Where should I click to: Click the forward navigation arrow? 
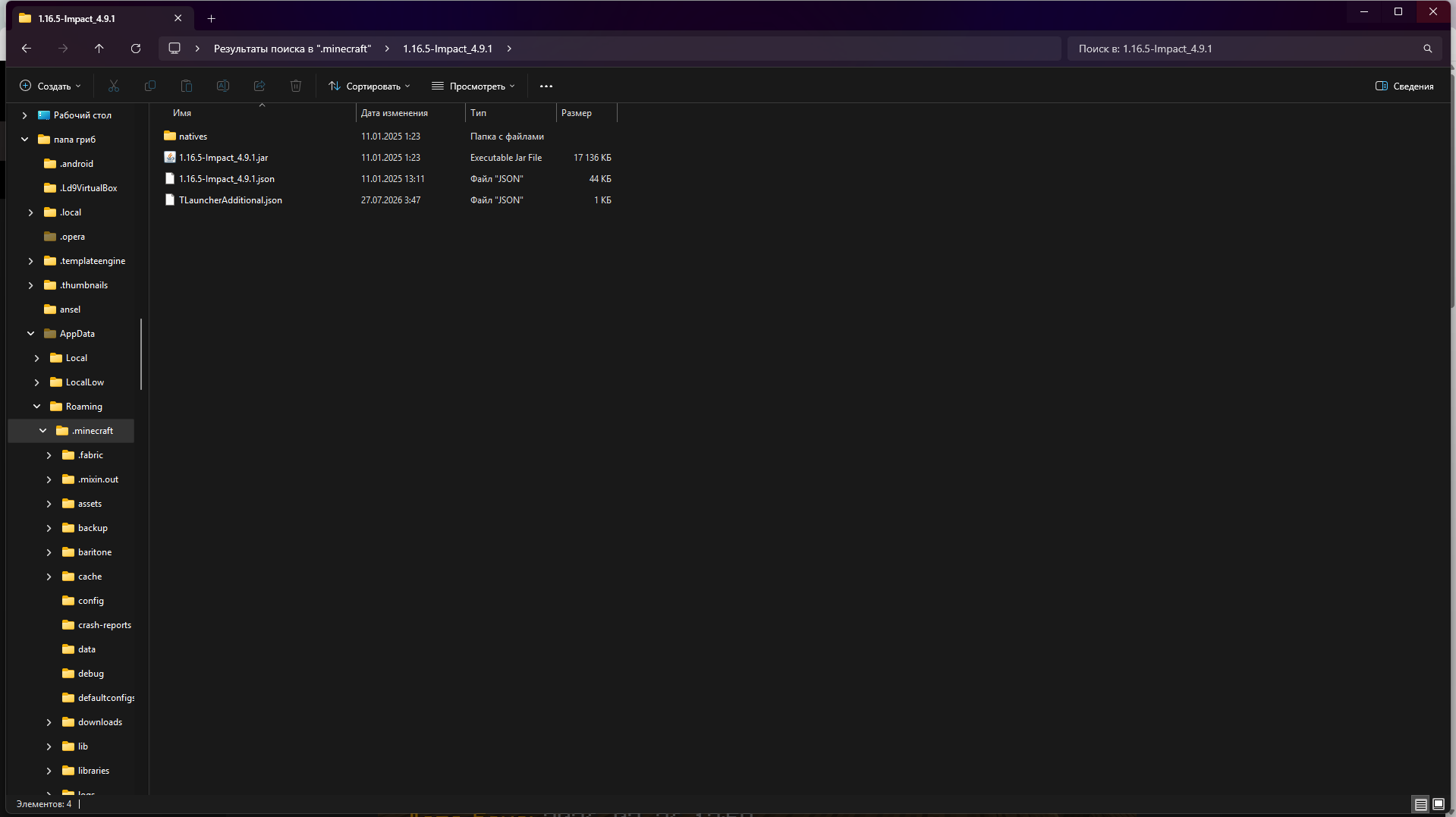tap(63, 49)
